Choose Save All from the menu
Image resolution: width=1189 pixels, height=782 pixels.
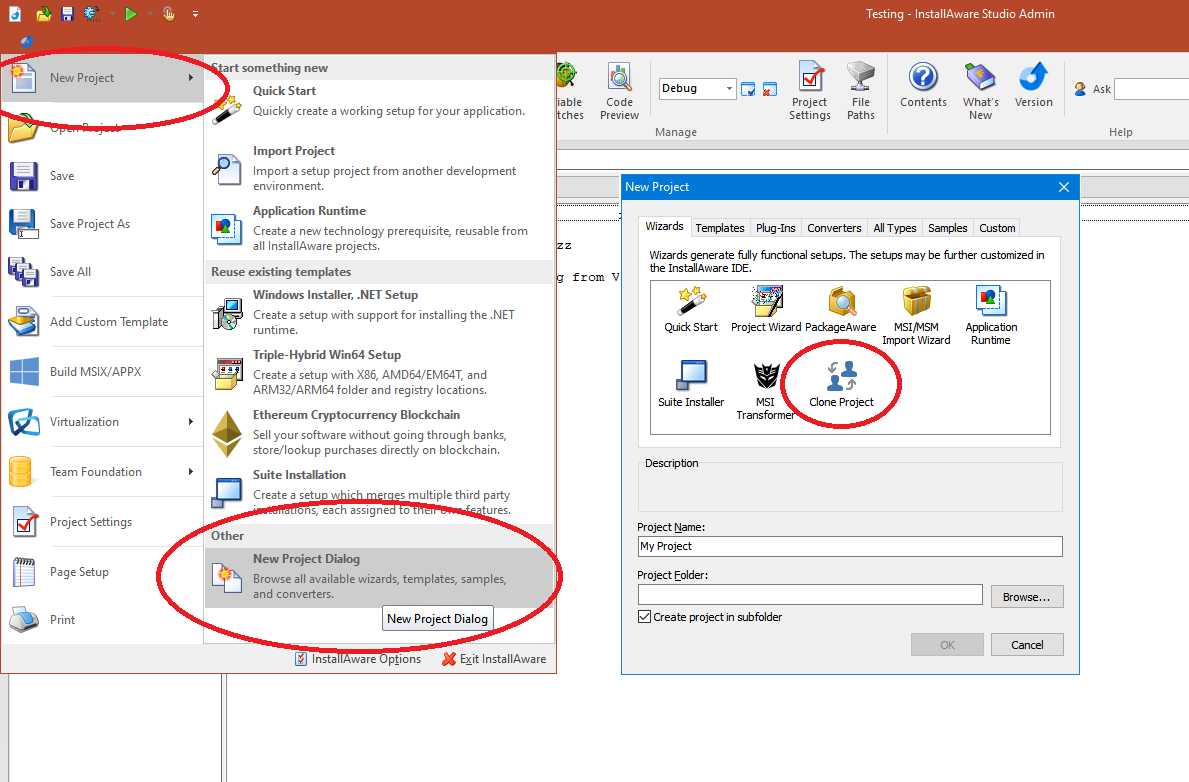[102, 272]
